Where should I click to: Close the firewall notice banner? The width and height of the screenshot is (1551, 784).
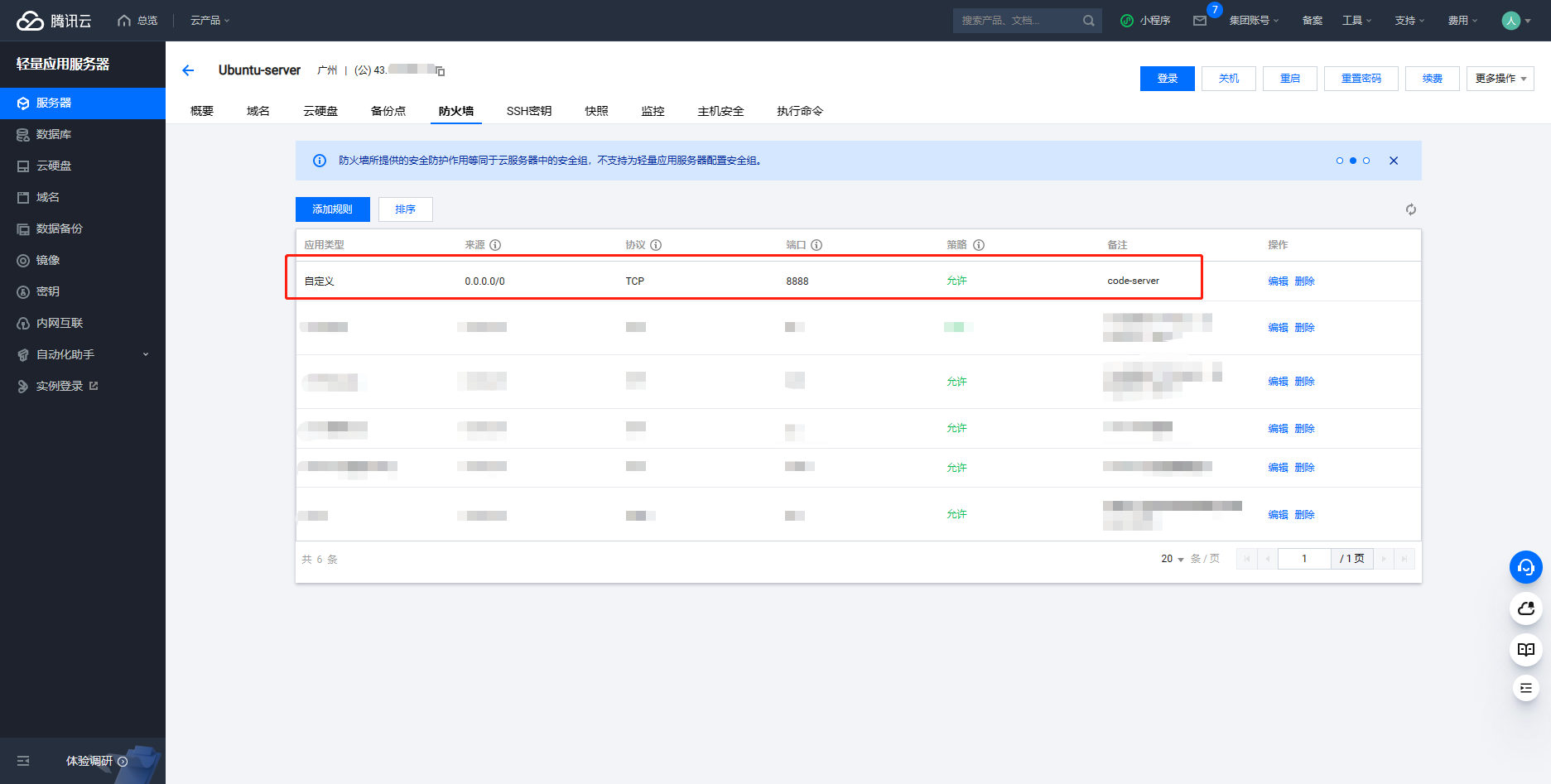(x=1394, y=161)
